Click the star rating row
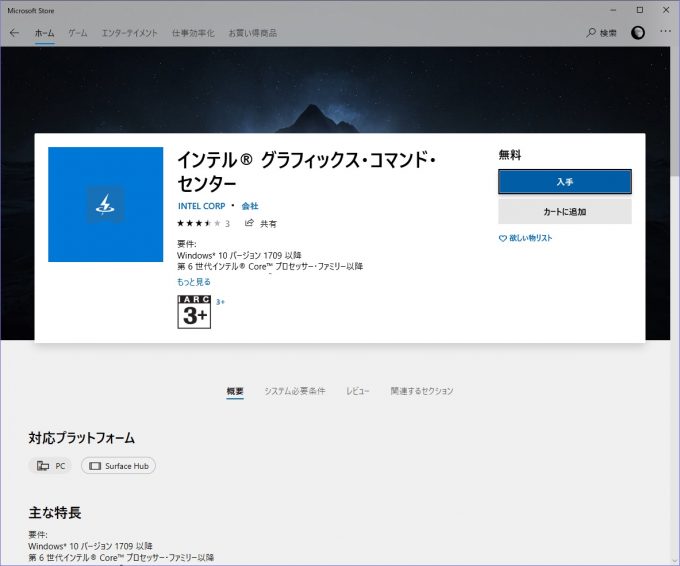The height and width of the screenshot is (566, 680). pyautogui.click(x=199, y=223)
